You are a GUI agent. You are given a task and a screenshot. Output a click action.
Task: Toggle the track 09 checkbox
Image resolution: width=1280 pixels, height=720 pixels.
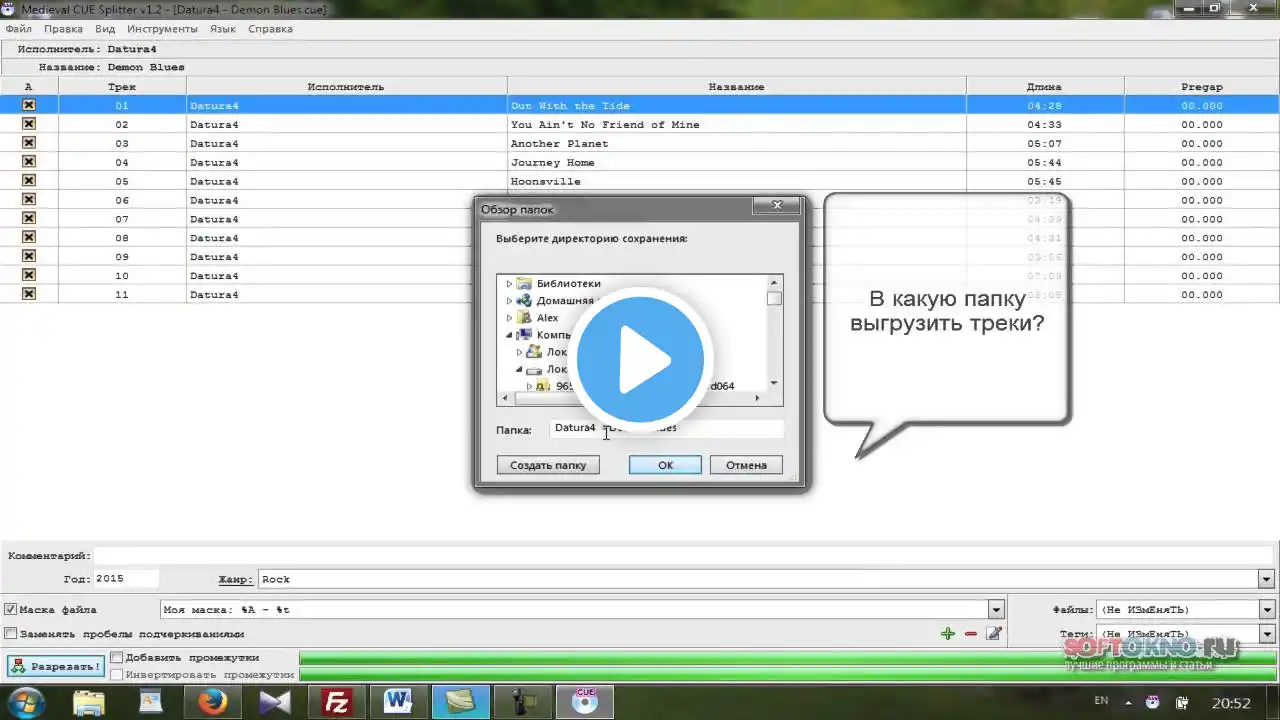(29, 256)
